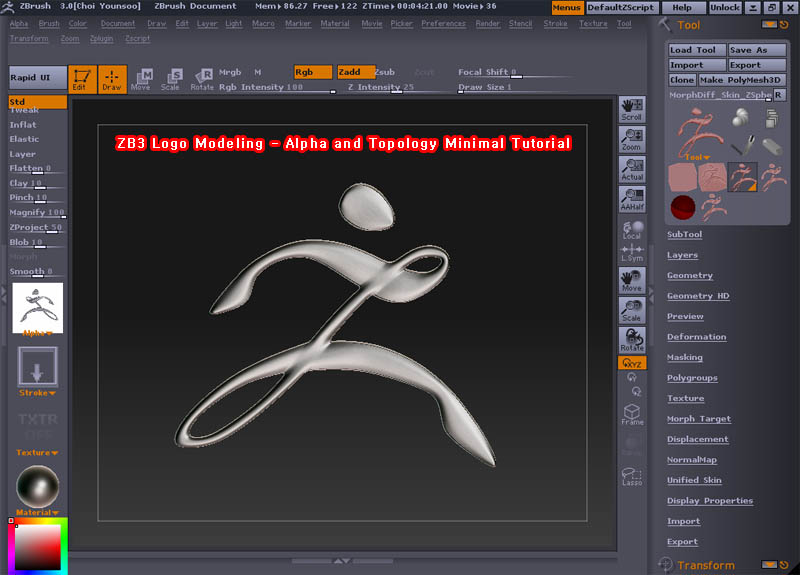
Task: Click the Scroll canvas icon
Action: pyautogui.click(x=631, y=110)
